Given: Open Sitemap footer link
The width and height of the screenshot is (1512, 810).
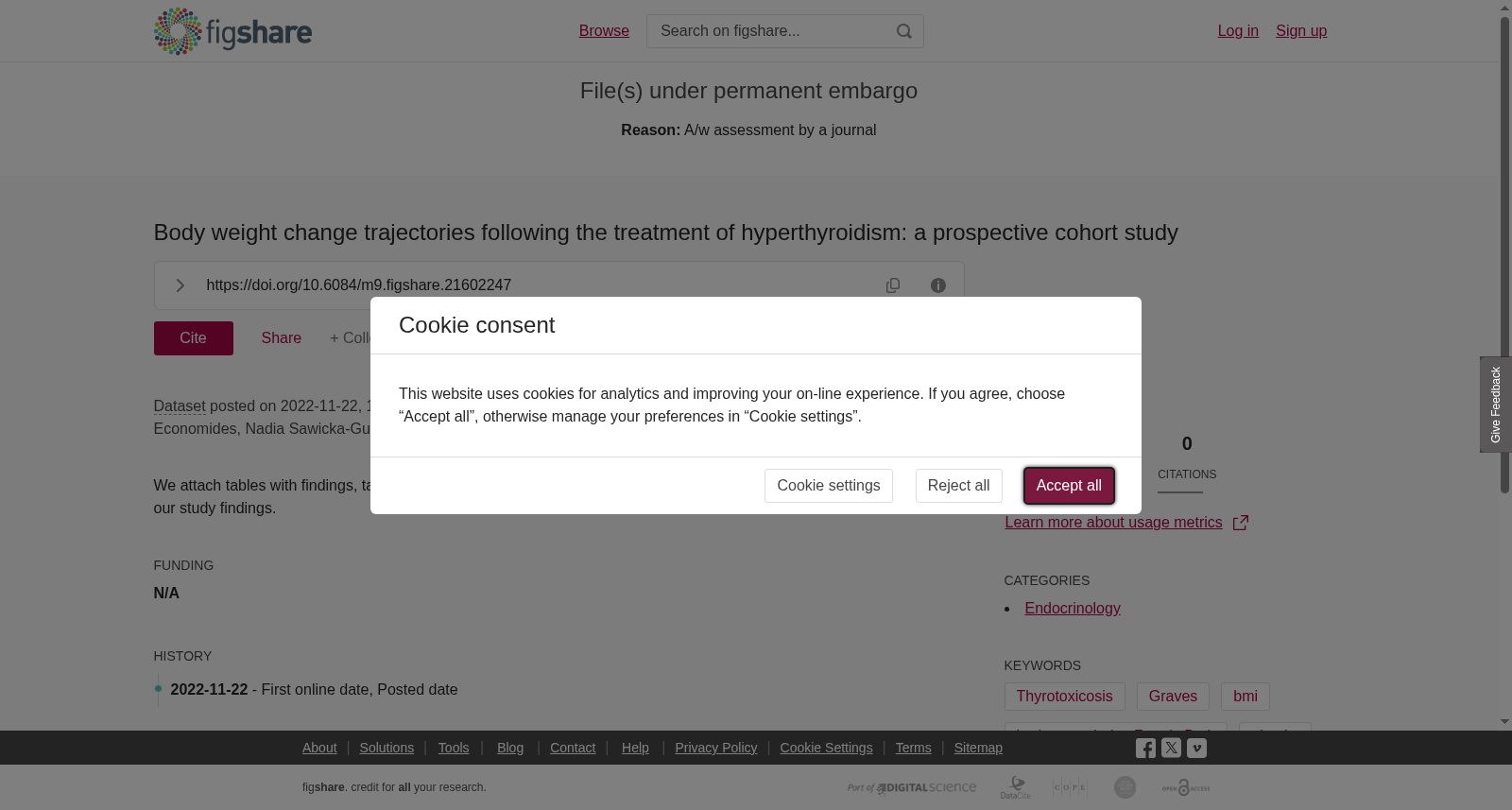Looking at the screenshot, I should click(978, 748).
